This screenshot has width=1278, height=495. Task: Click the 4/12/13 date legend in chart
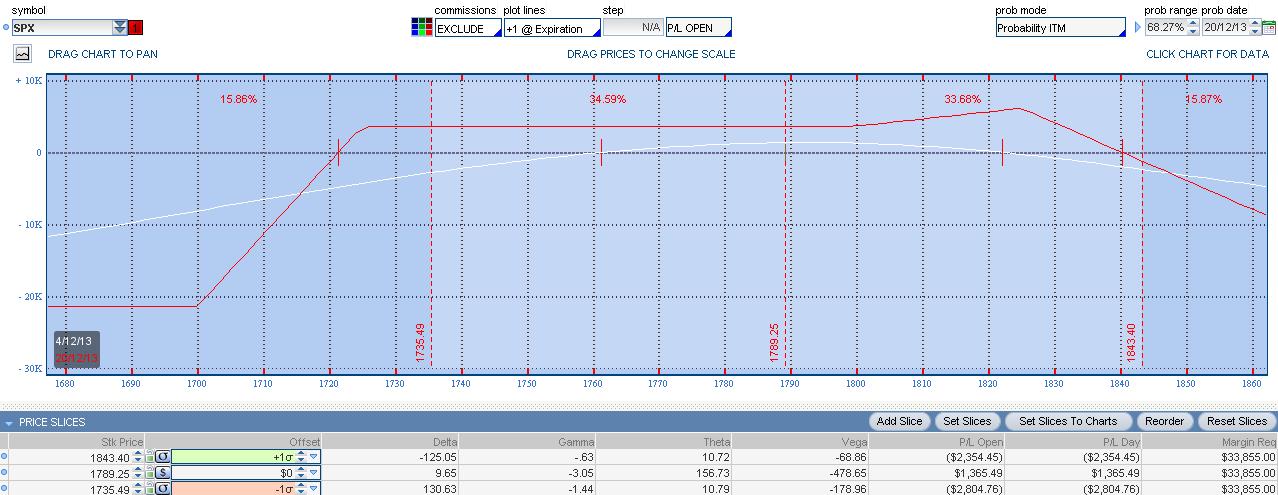click(74, 342)
